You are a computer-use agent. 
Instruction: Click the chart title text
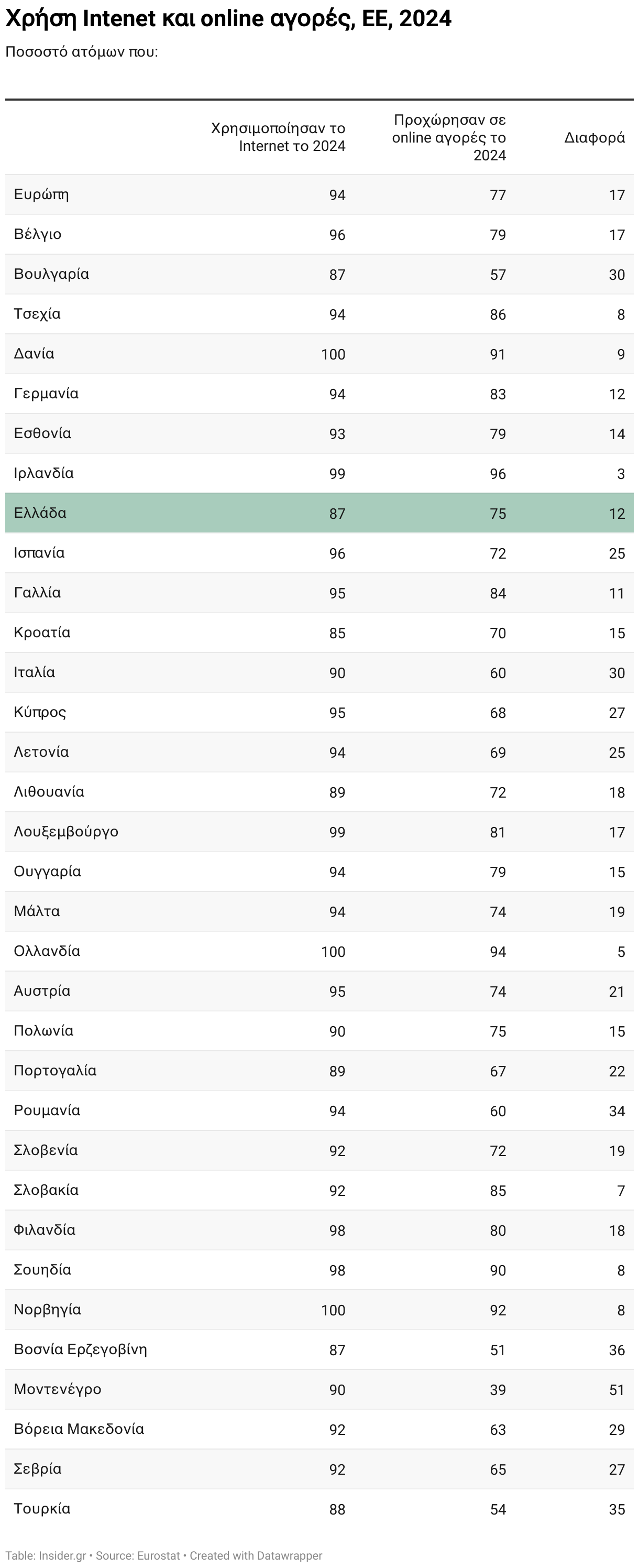click(228, 19)
